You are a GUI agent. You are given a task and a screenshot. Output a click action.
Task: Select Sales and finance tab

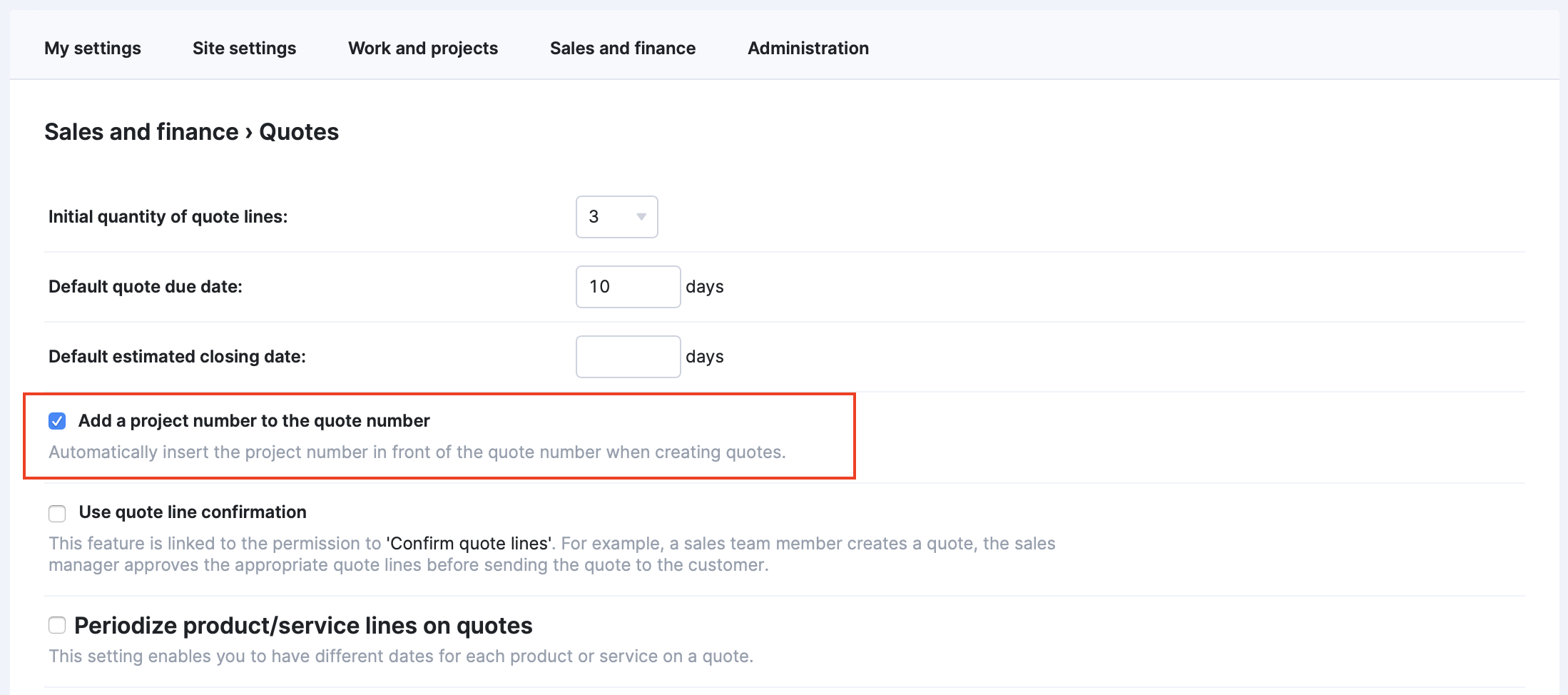click(x=623, y=48)
